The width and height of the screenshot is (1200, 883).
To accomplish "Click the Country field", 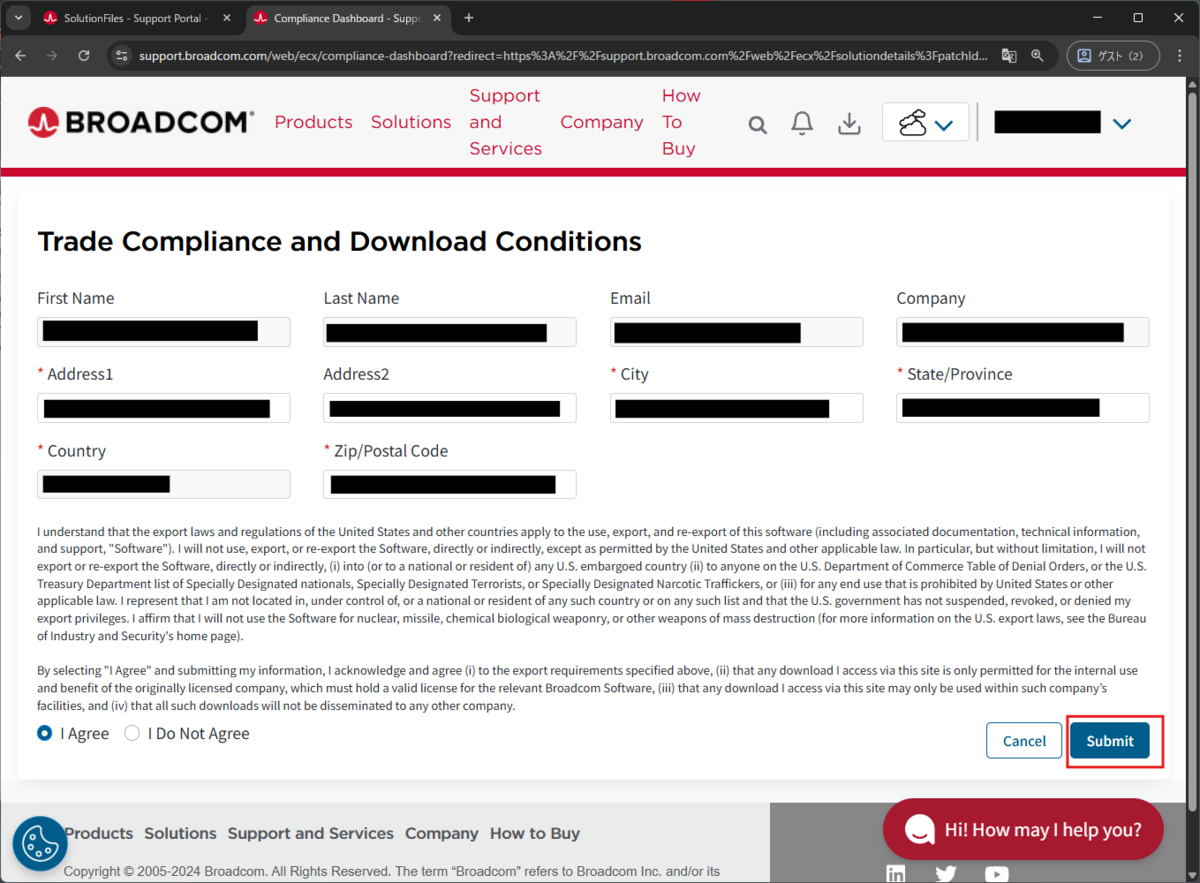I will tap(164, 484).
